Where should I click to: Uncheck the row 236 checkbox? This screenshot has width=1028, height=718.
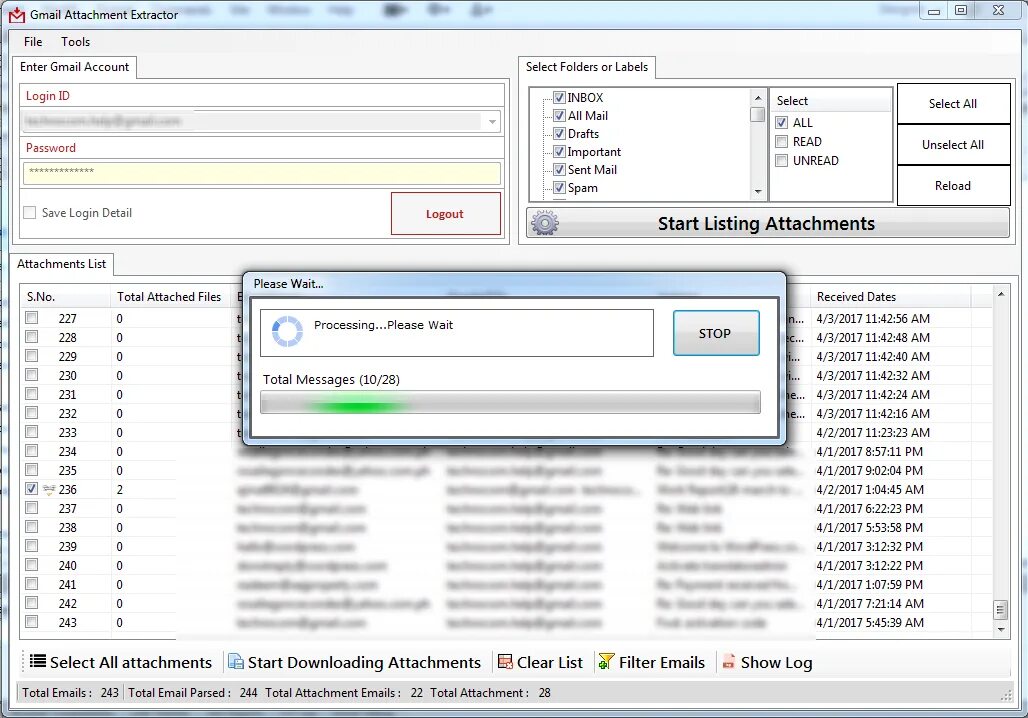coord(31,489)
